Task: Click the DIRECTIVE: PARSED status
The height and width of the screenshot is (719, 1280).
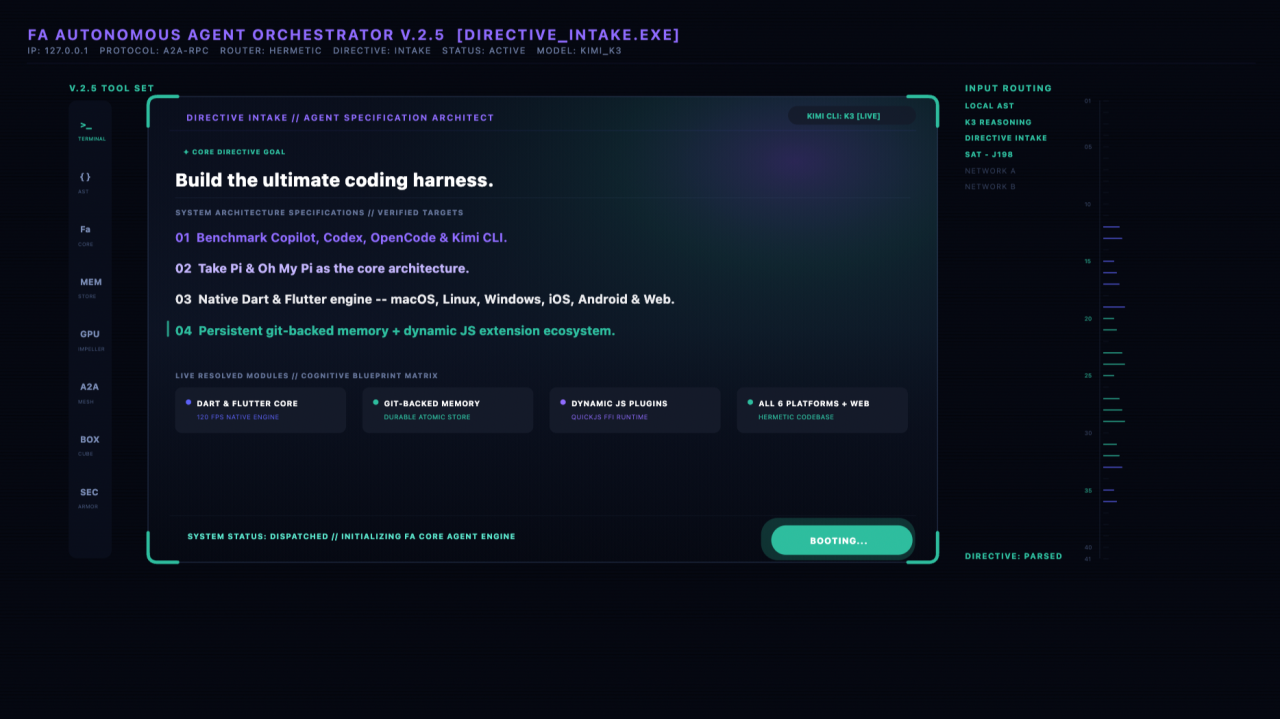Action: point(1014,556)
